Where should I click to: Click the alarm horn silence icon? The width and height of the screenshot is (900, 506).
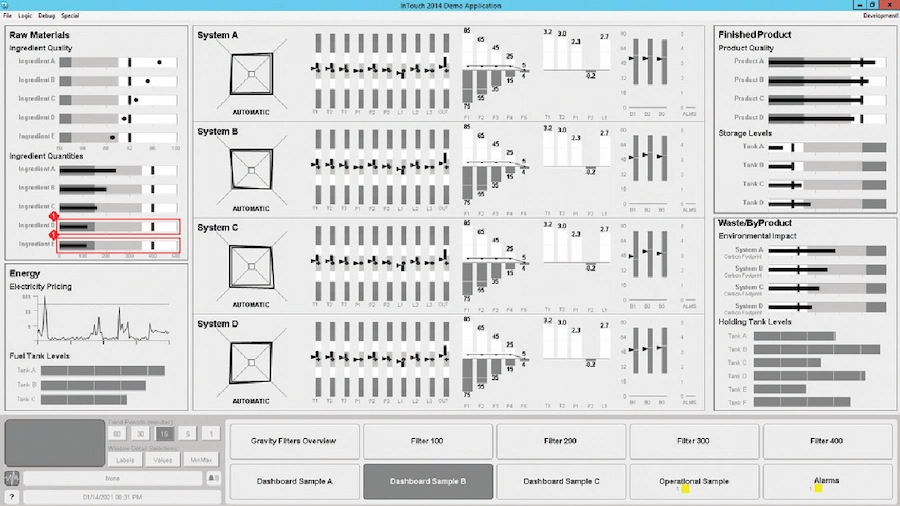click(213, 478)
